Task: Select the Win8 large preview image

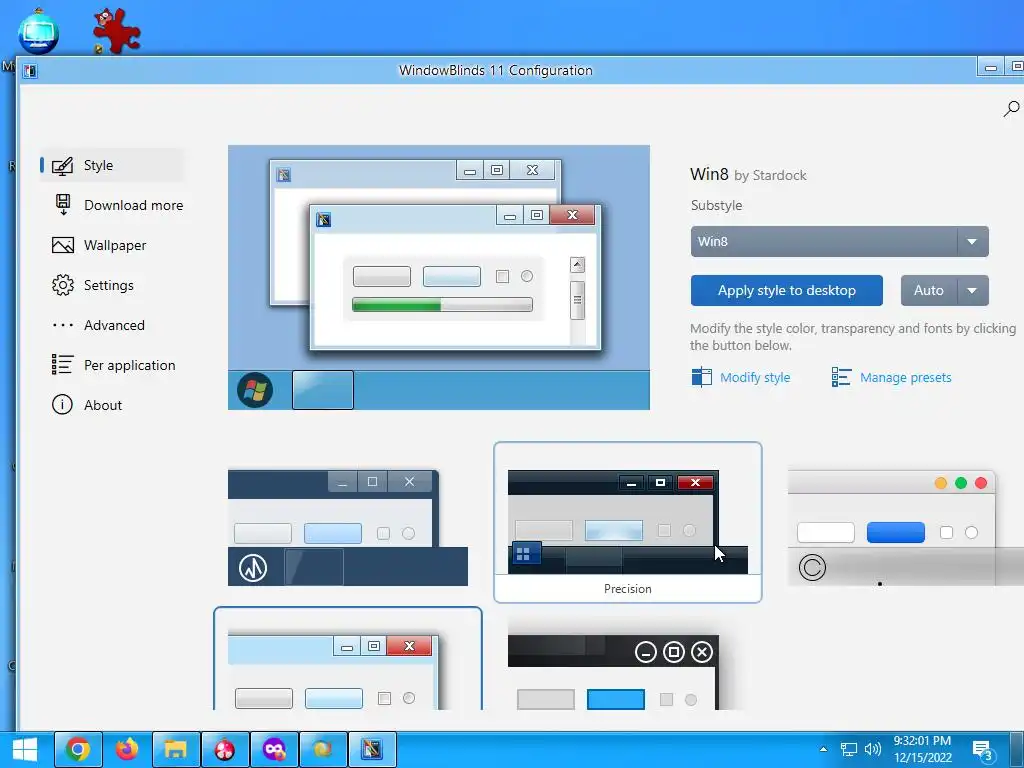Action: tap(439, 278)
